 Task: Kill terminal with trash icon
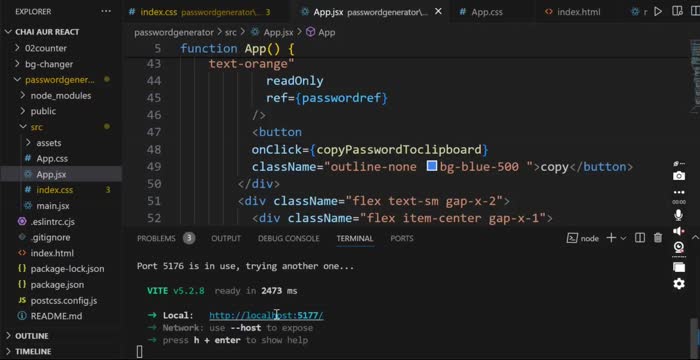pyautogui.click(x=658, y=238)
